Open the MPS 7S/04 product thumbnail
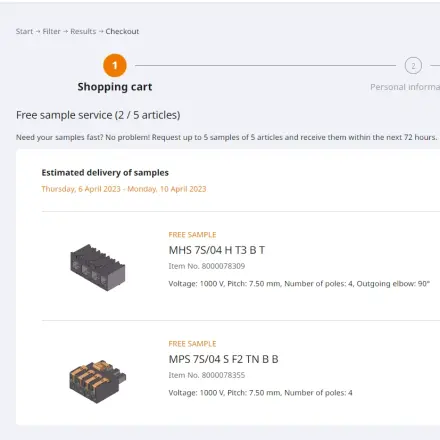440x440 pixels. click(x=98, y=381)
